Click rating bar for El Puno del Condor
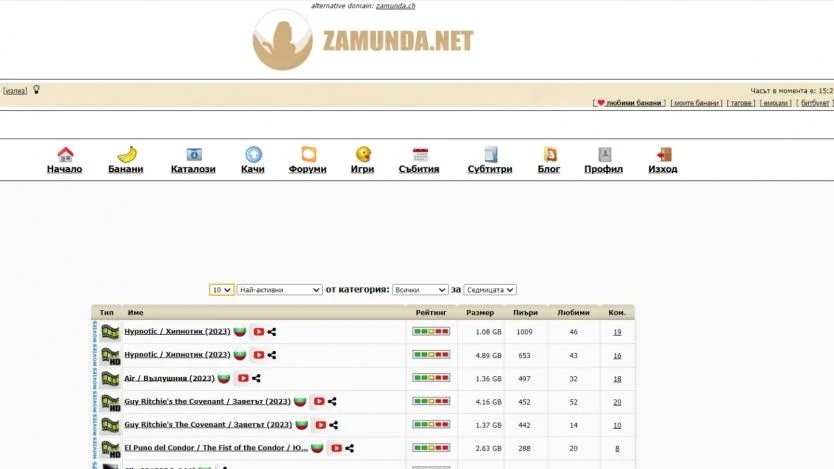The image size is (834, 469). 431,448
